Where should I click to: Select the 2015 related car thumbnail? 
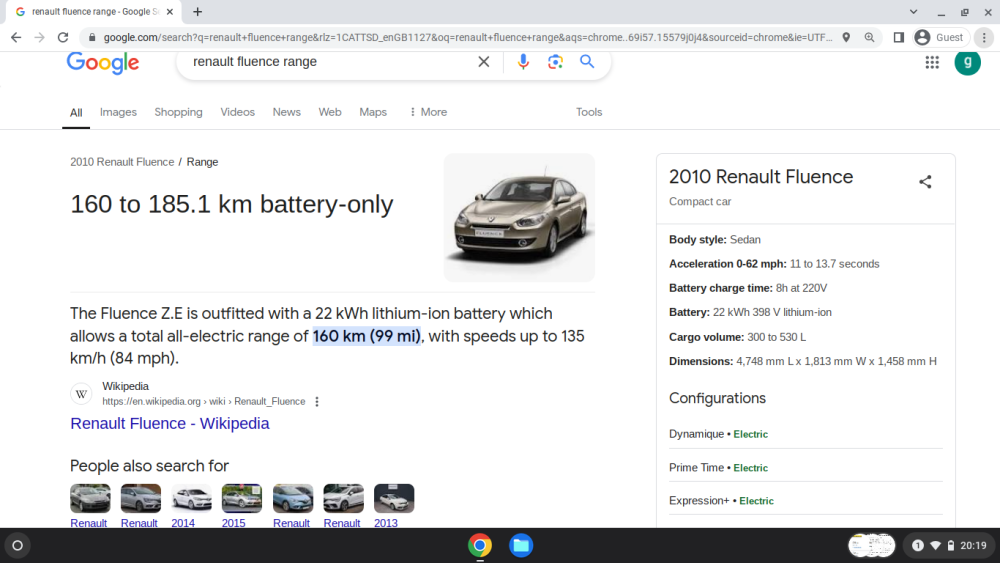tap(242, 499)
